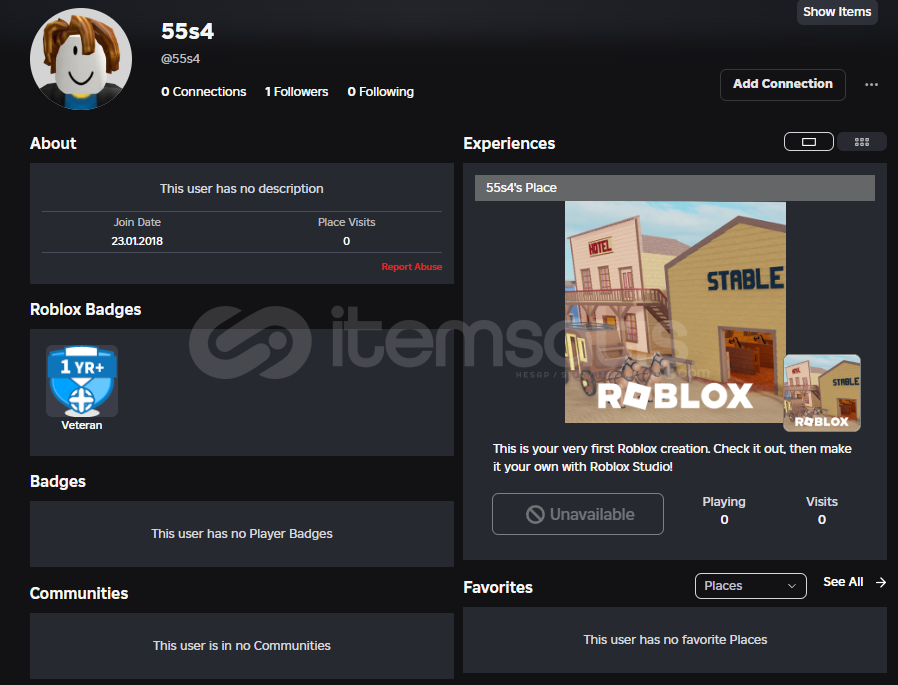Open the Places favorites dropdown
The image size is (898, 685).
click(750, 585)
